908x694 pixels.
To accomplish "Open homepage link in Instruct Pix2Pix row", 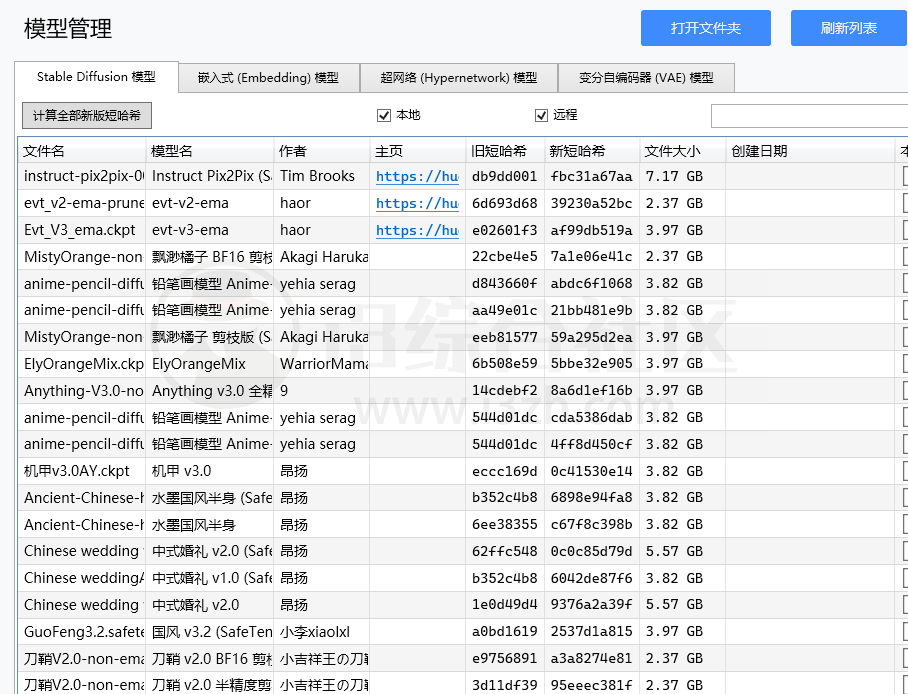I will click(417, 177).
